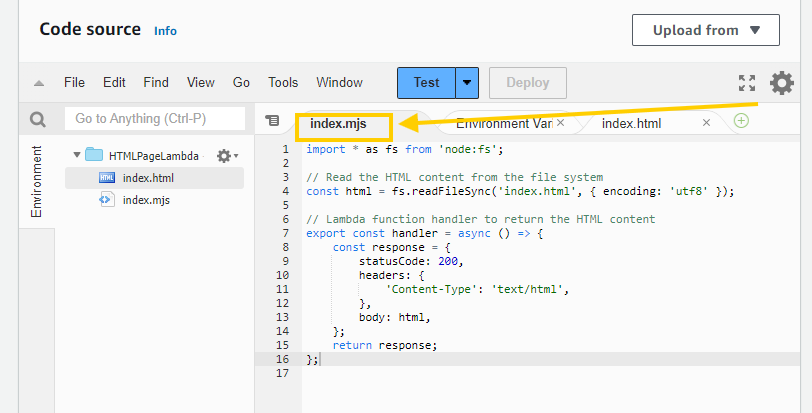This screenshot has width=812, height=413.
Task: Collapse the HTMLPageLambda folder
Action: click(77, 156)
